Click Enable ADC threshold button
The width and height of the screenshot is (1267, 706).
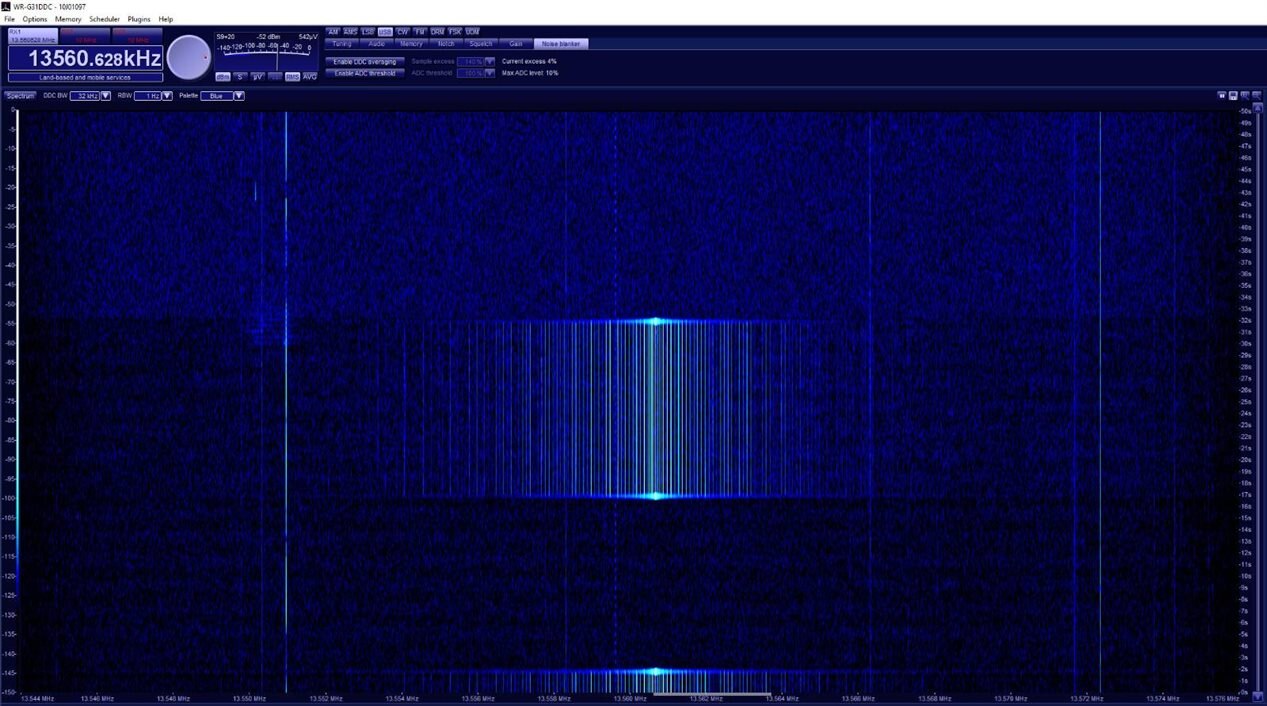coord(365,73)
